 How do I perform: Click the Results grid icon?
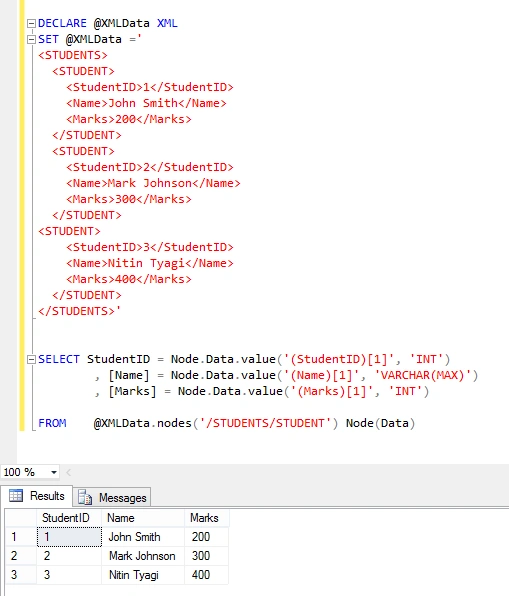pos(16,496)
